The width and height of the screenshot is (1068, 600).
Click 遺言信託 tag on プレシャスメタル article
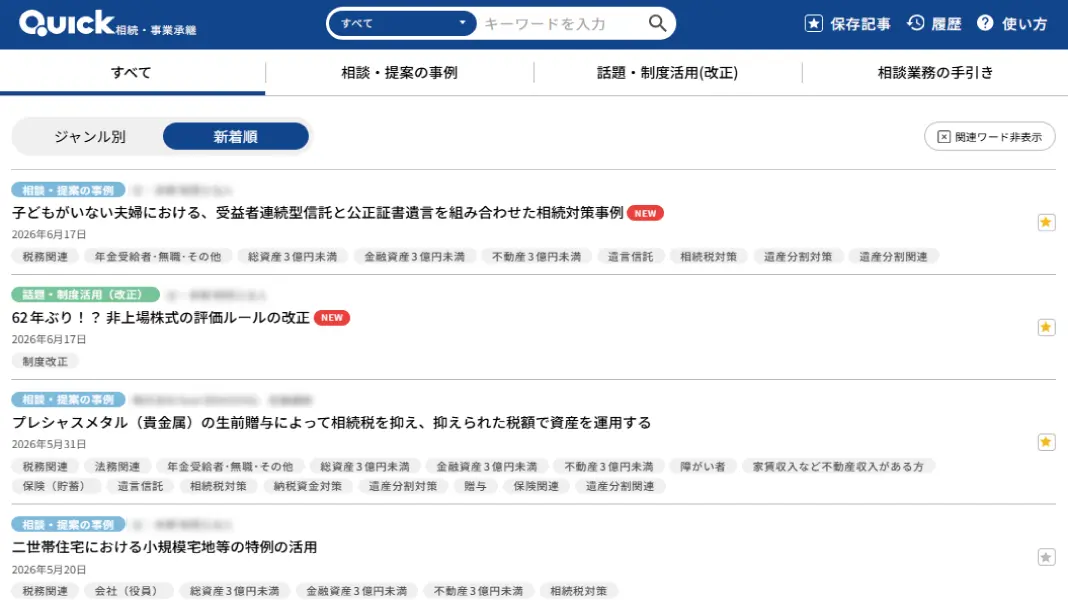pyautogui.click(x=140, y=486)
